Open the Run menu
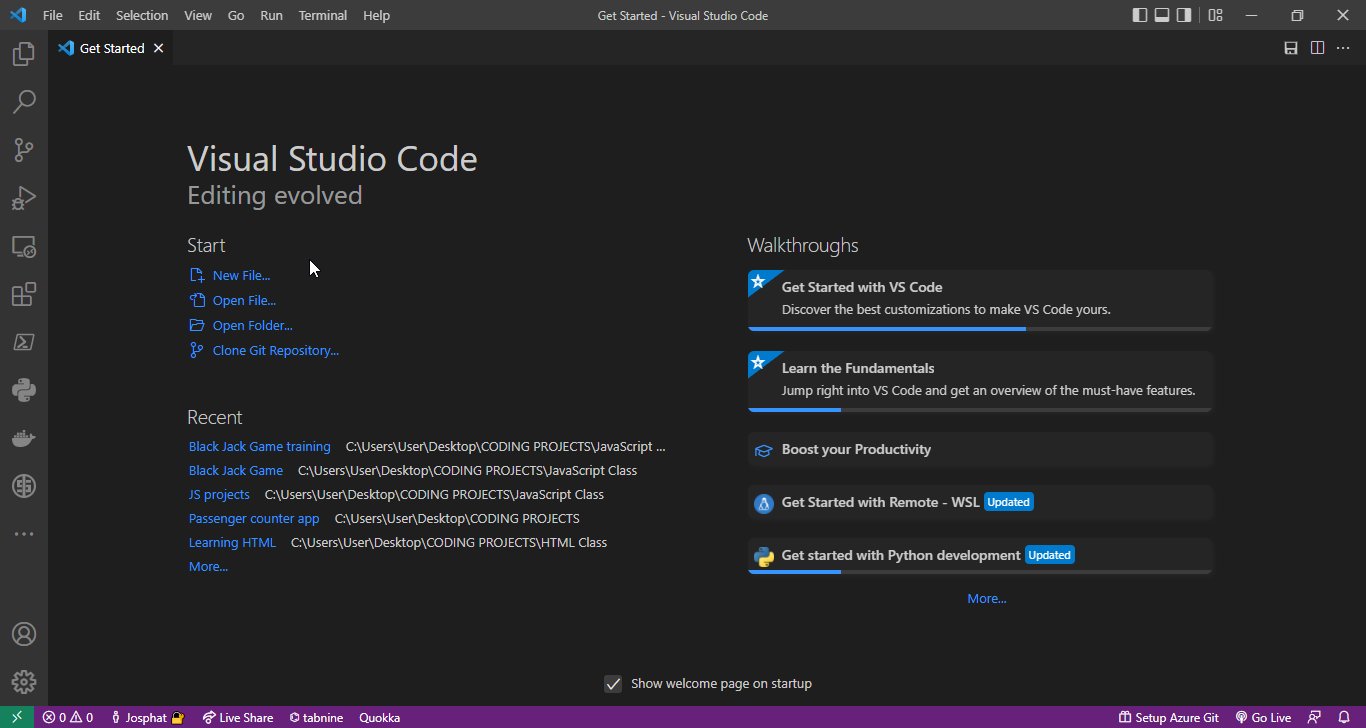 271,15
